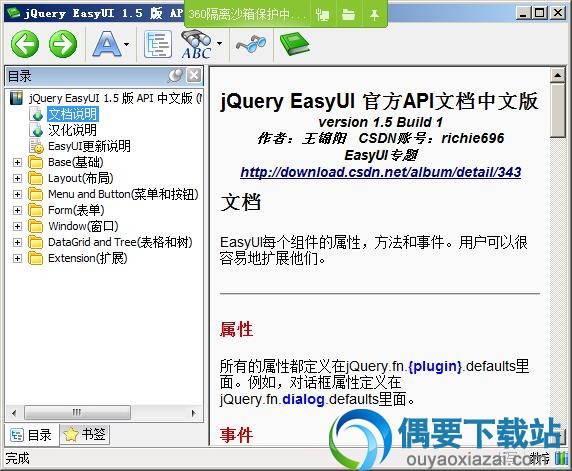
Task: Open the binoculars ABC search tool
Action: 196,44
